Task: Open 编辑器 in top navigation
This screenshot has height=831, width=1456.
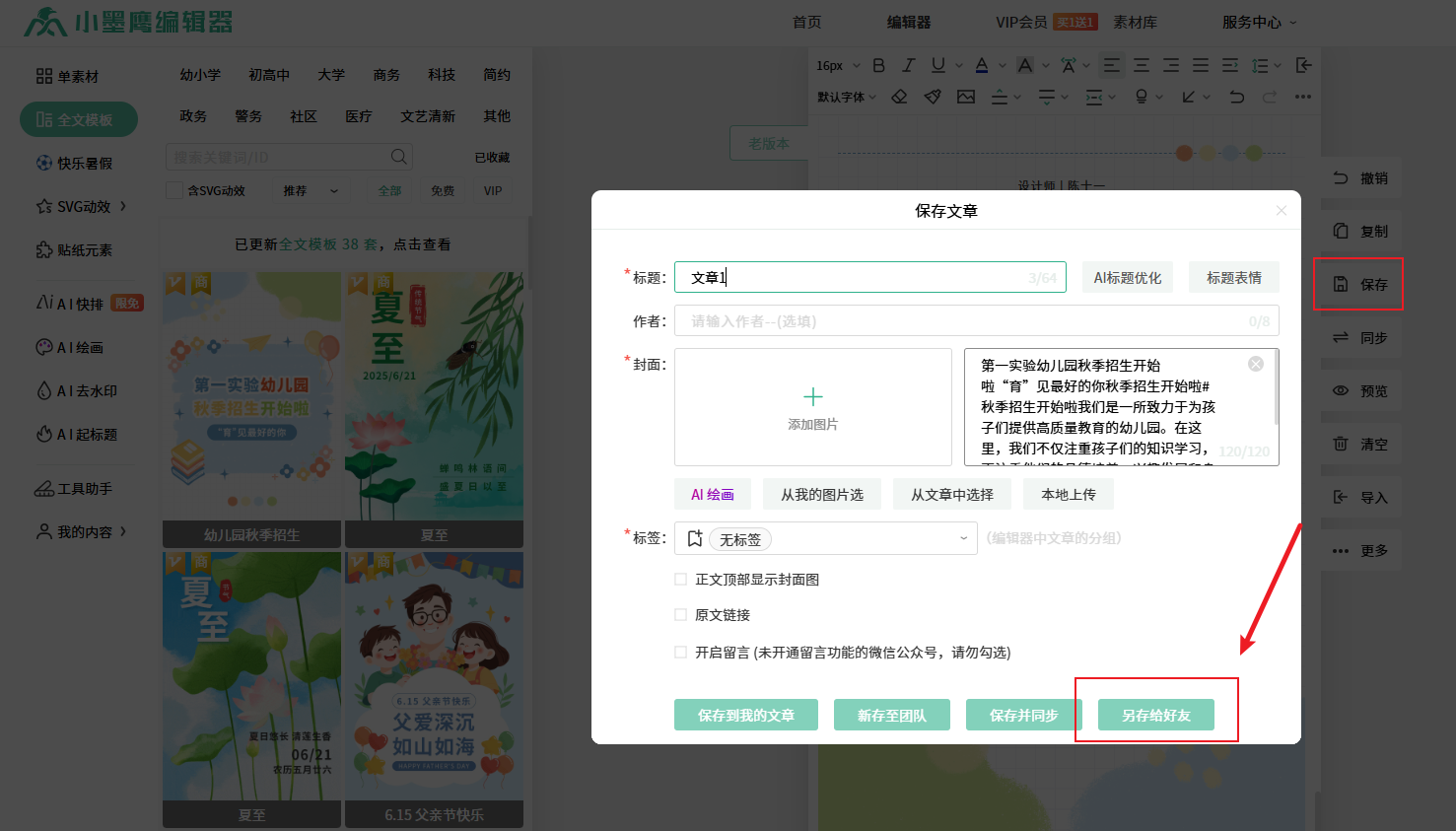Action: click(909, 22)
